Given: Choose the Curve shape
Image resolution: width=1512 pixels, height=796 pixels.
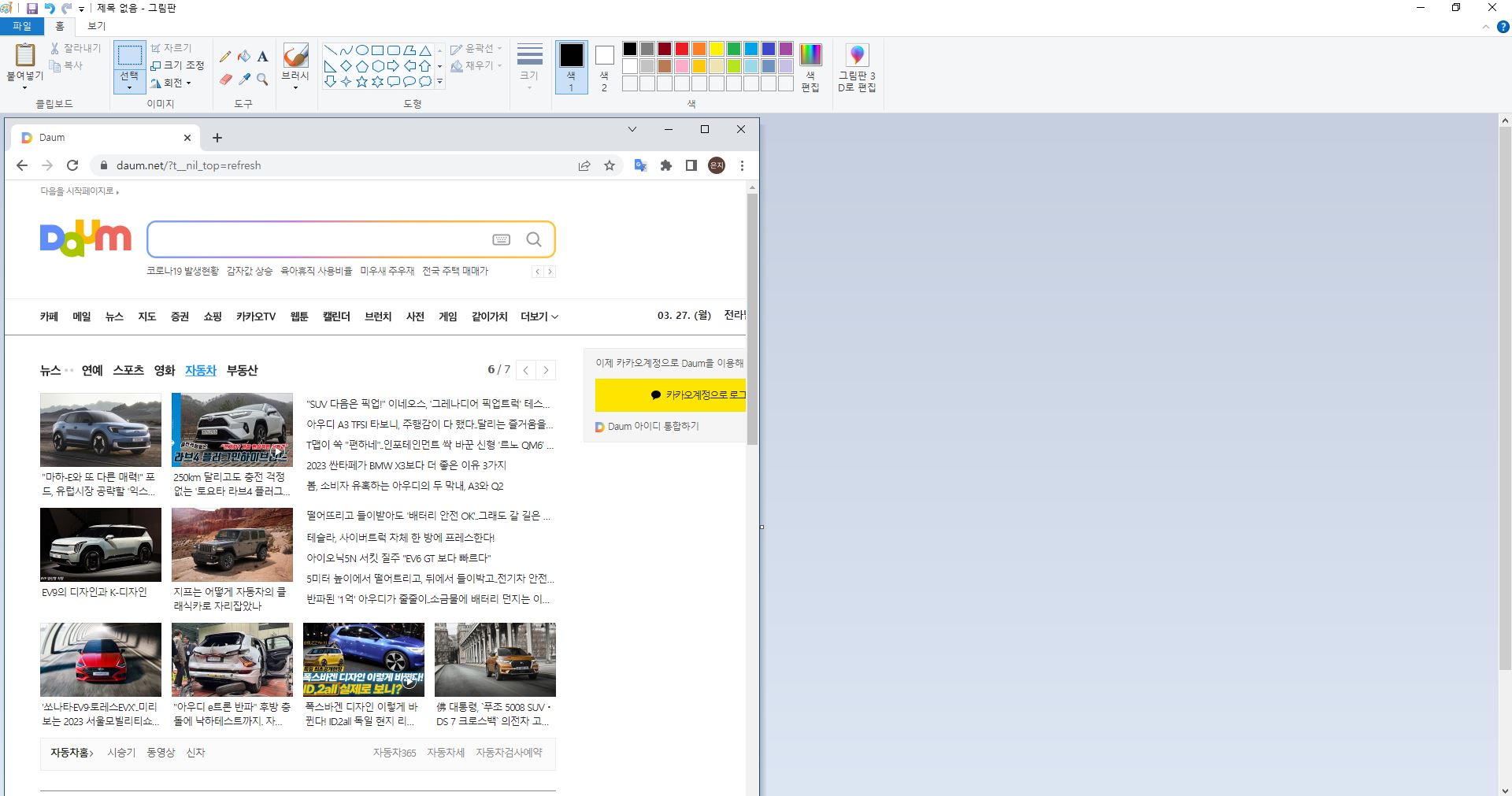Looking at the screenshot, I should click(346, 50).
